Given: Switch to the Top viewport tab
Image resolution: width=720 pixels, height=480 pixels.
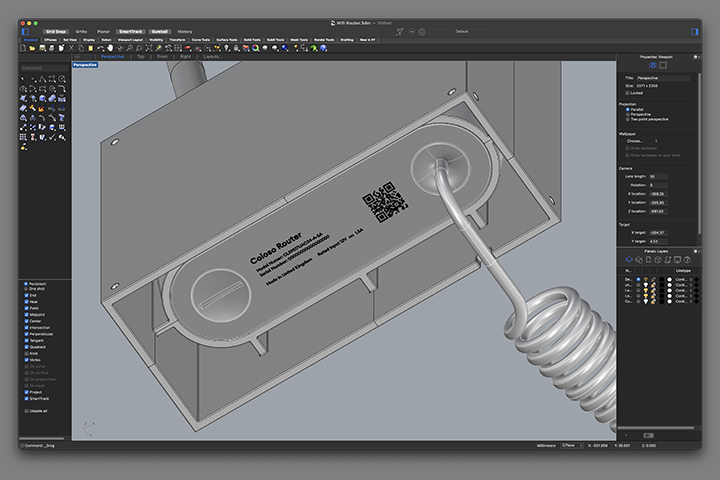Looking at the screenshot, I should pyautogui.click(x=141, y=56).
